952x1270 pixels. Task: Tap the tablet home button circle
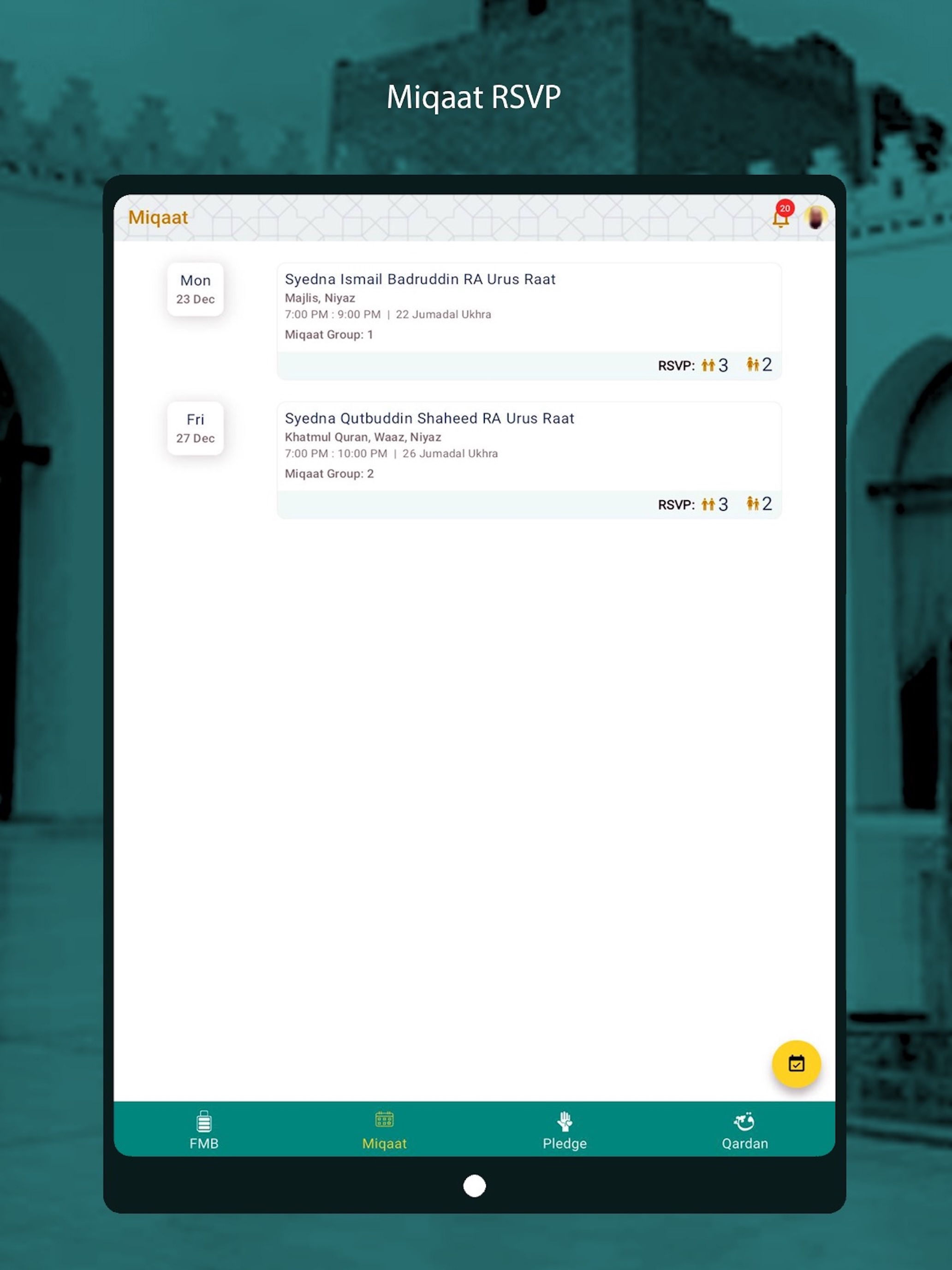point(474,1186)
